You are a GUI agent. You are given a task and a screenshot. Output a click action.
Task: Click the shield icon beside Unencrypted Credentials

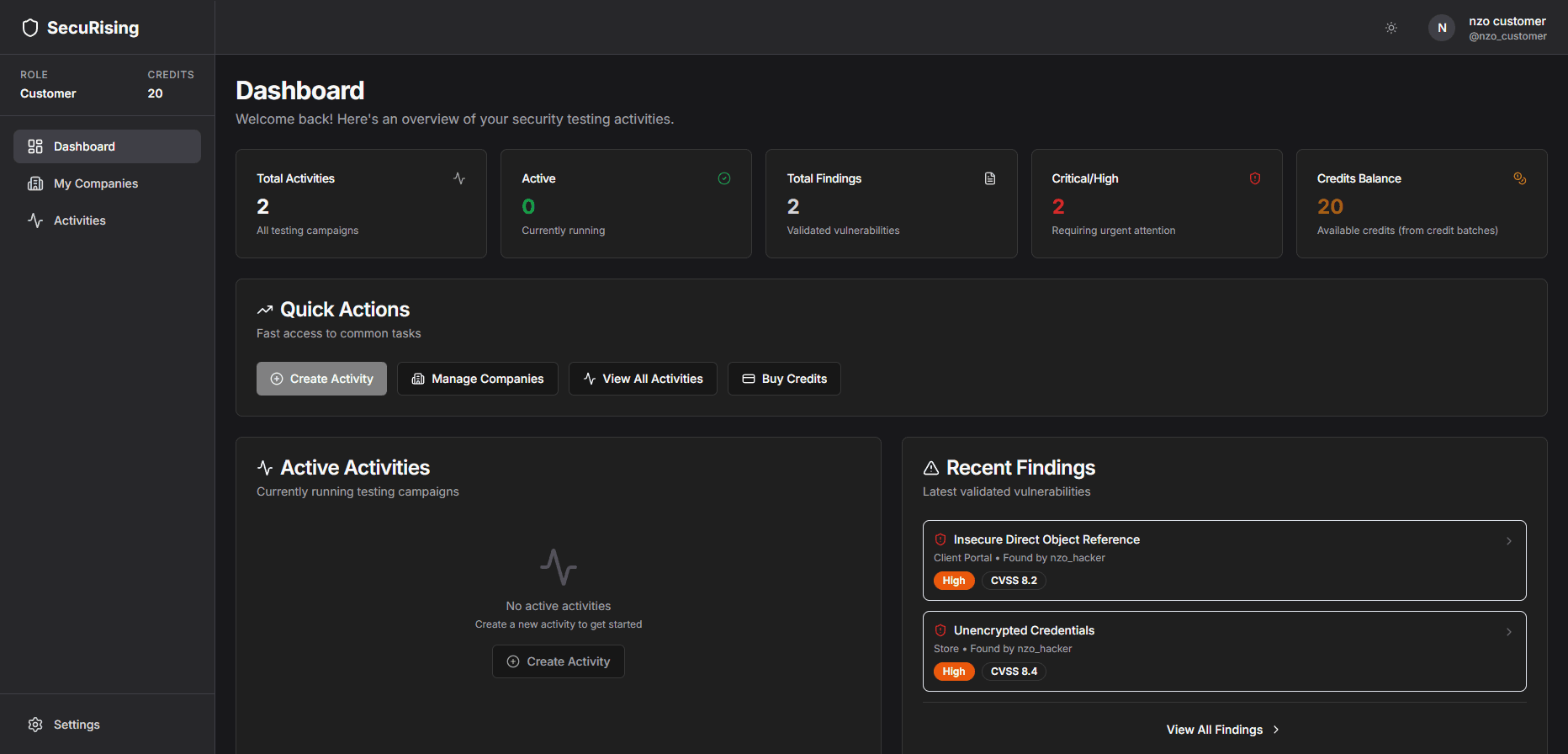940,630
